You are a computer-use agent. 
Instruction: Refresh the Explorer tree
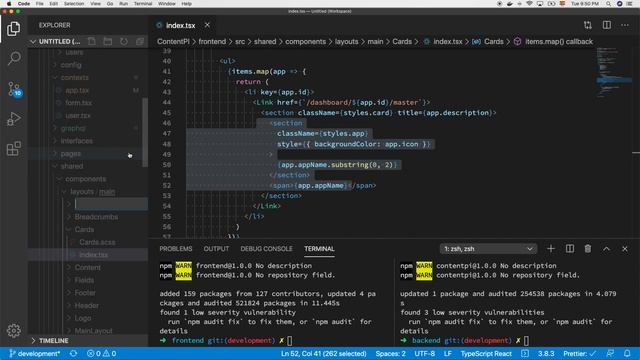coord(124,41)
